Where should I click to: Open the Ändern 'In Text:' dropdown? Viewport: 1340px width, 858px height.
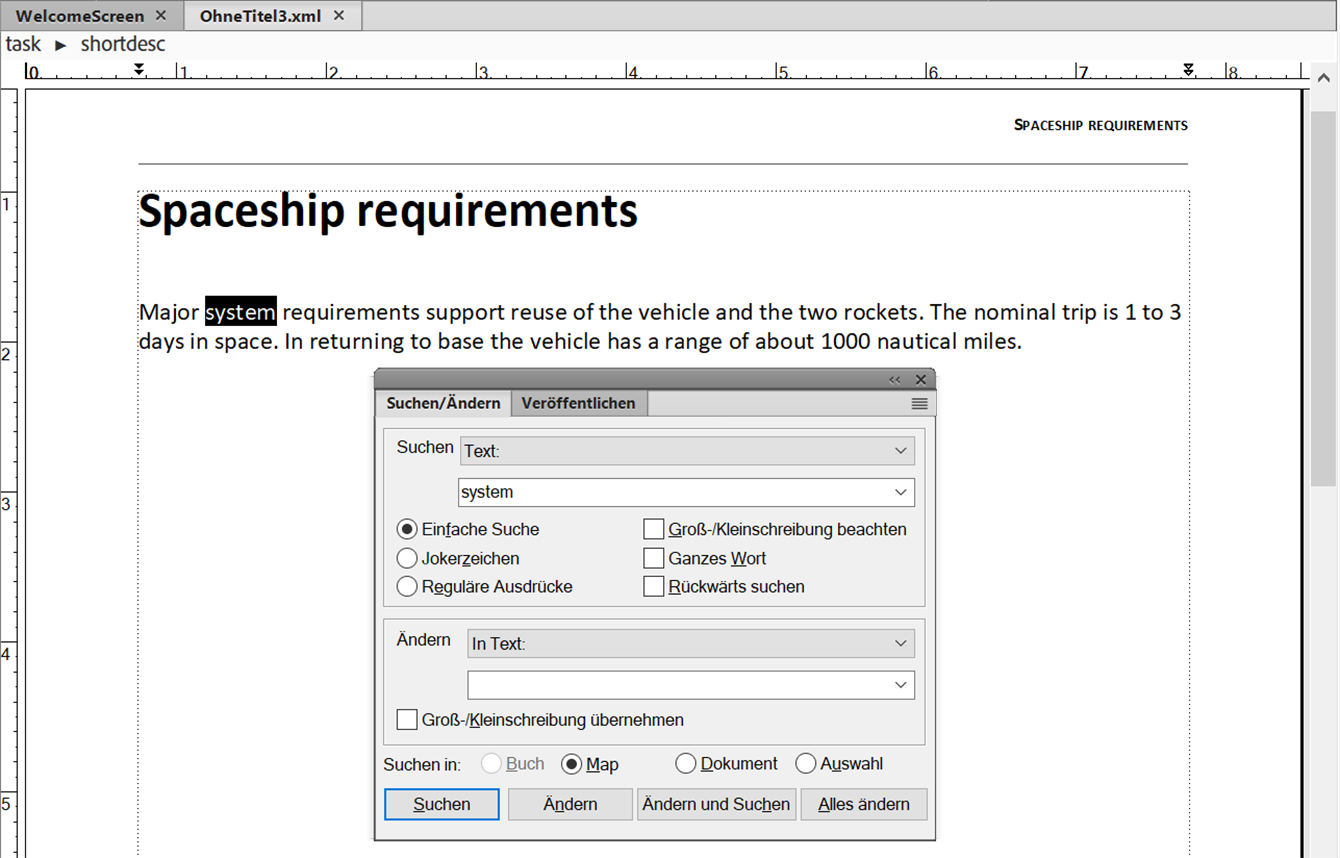pyautogui.click(x=900, y=644)
